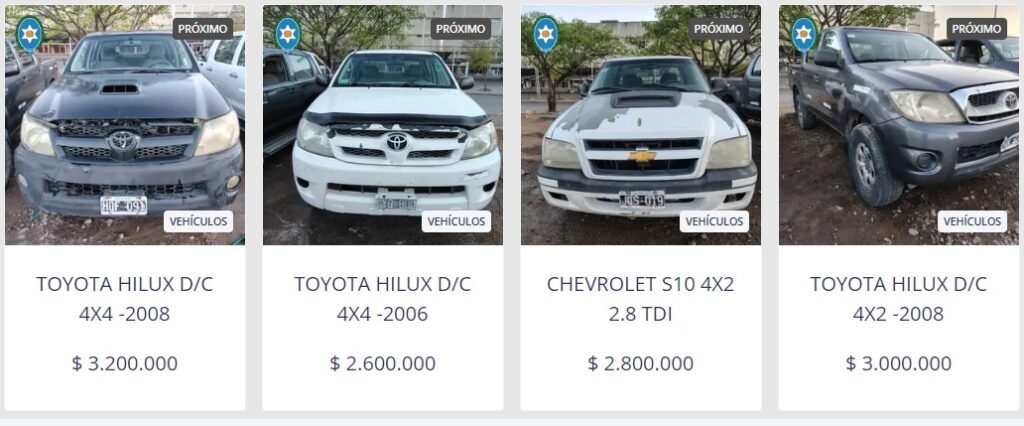1024x426 pixels.
Task: Click the VEHÍCULOS label on the black Hilux photo
Action: 199,221
